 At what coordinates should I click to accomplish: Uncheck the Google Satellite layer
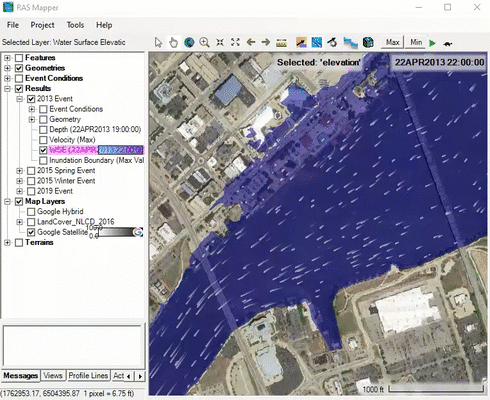point(31,232)
